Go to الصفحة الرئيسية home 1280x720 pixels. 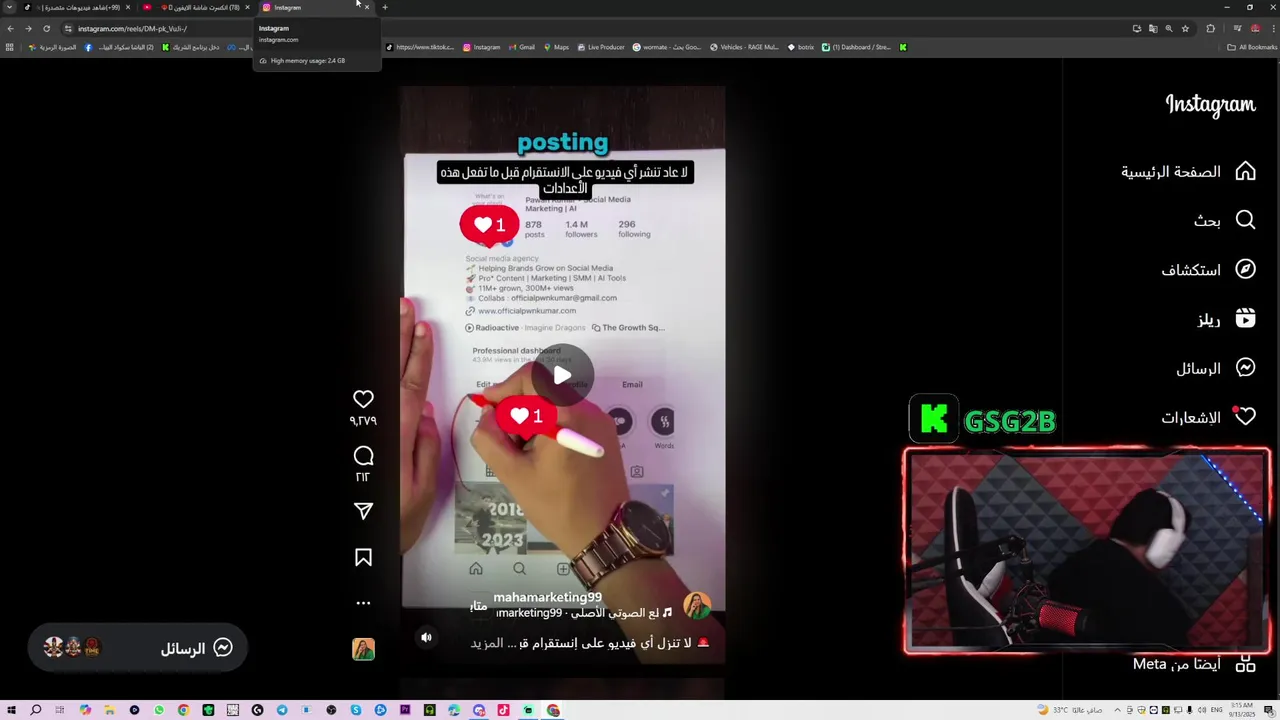pos(1189,171)
